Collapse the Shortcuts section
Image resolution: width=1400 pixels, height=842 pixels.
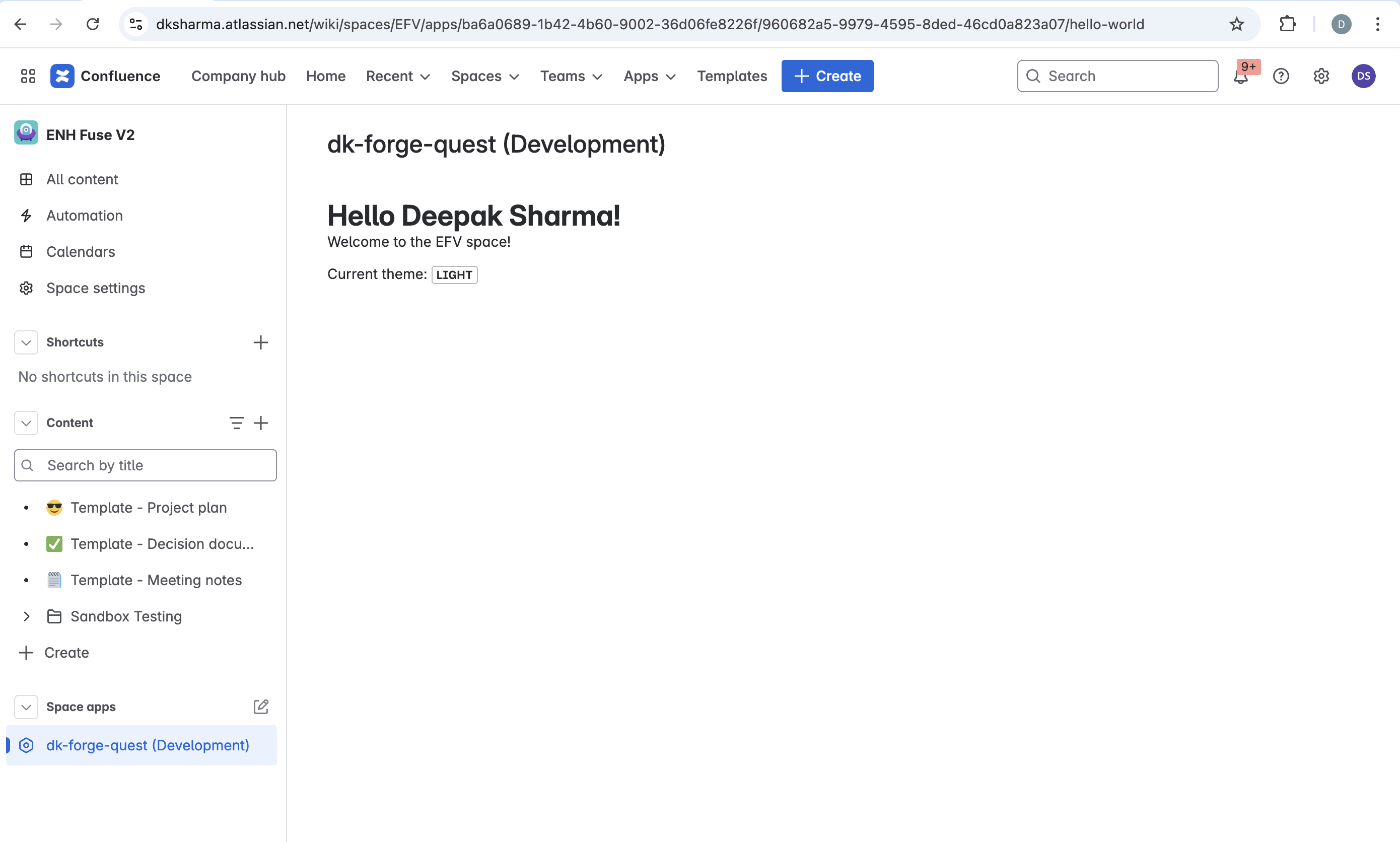coord(26,342)
